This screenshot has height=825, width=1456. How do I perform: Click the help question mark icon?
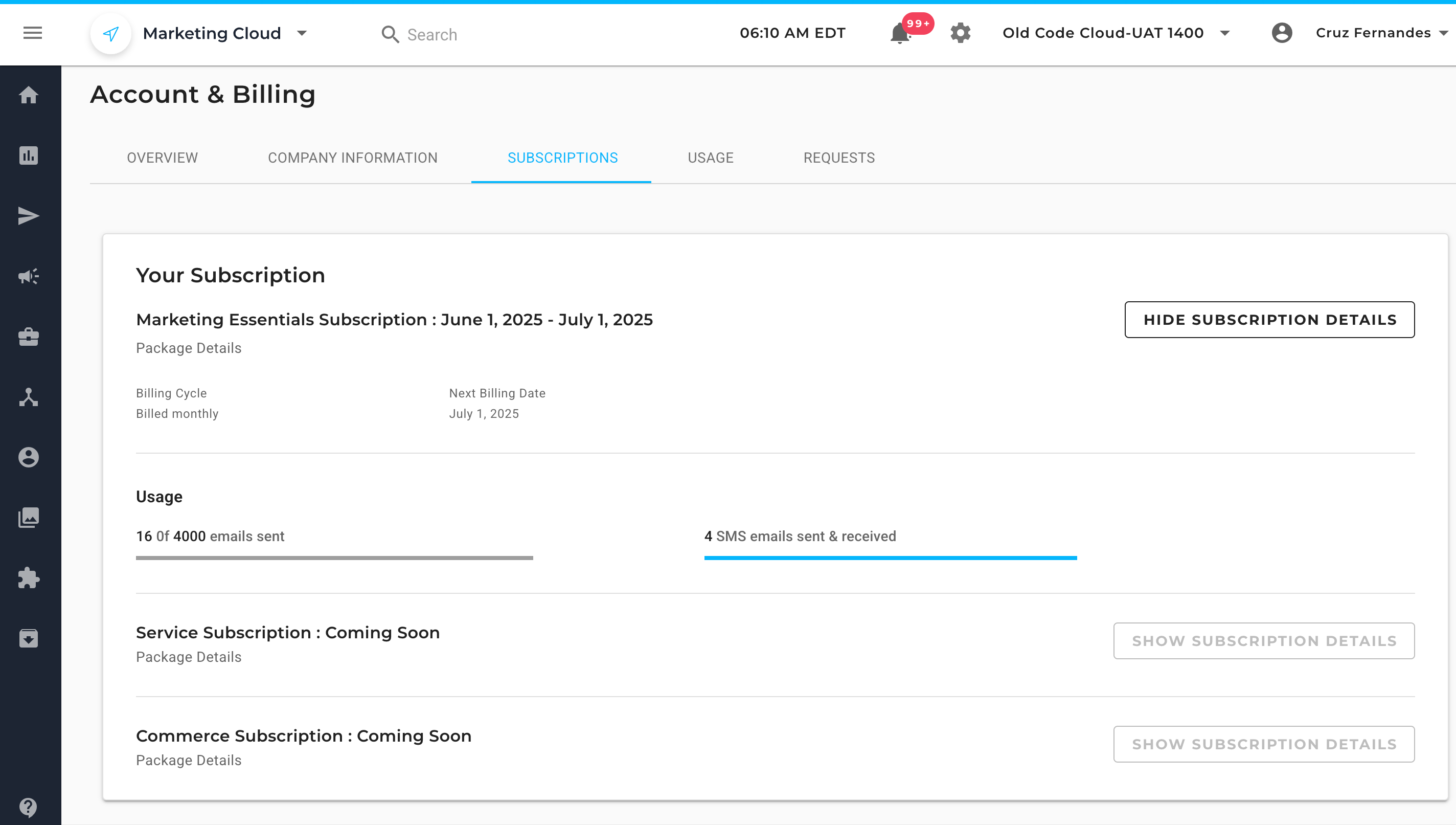point(28,806)
